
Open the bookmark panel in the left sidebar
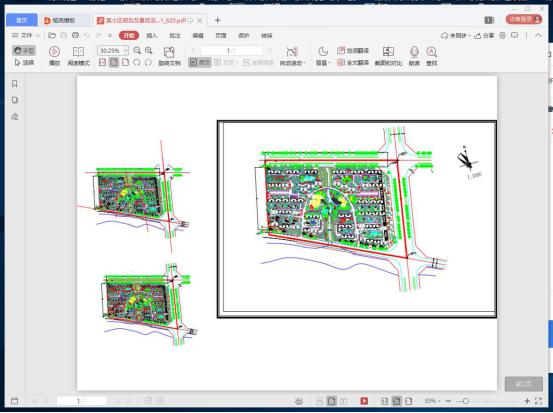(x=14, y=84)
